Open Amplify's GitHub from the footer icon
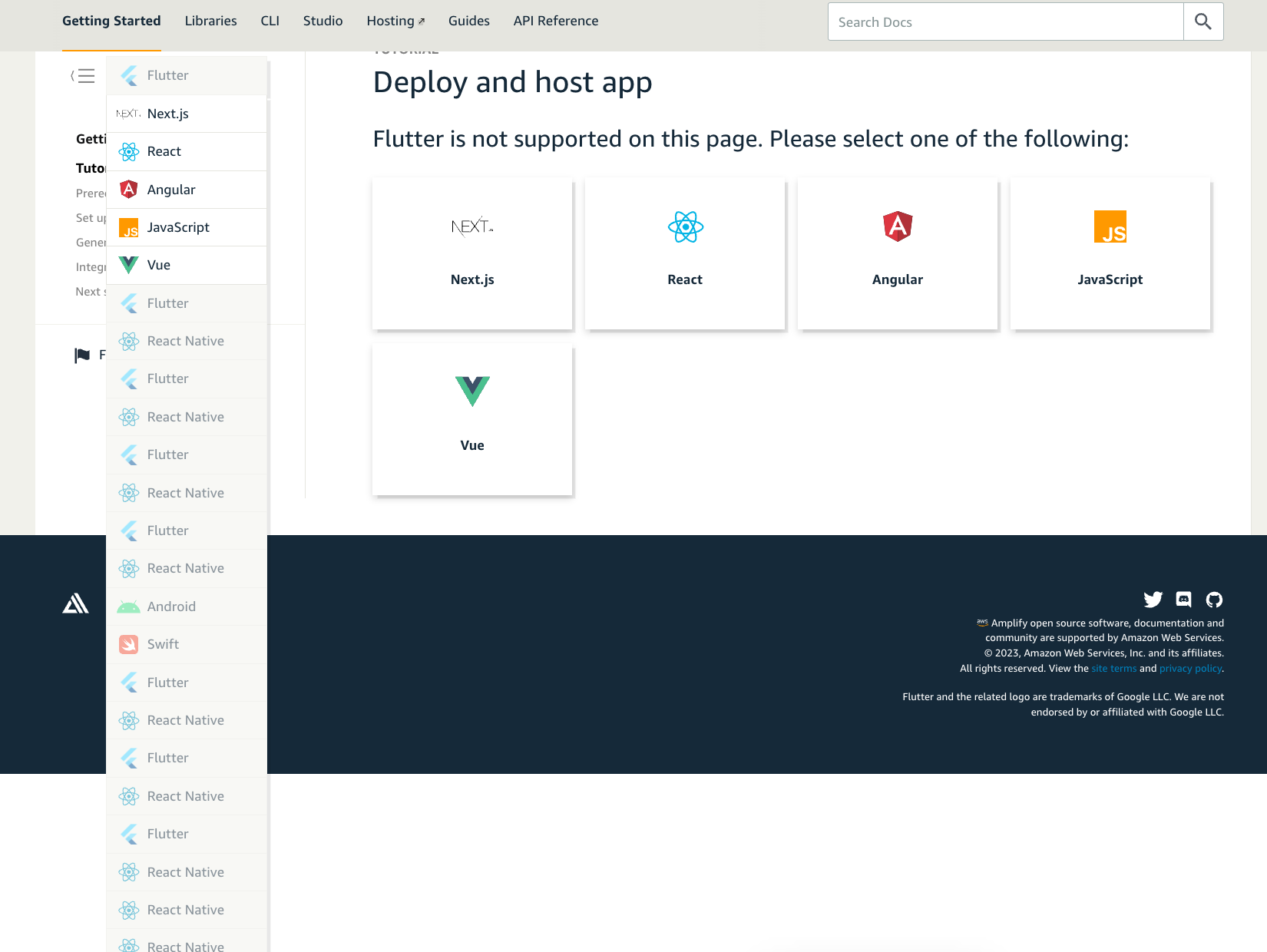This screenshot has width=1267, height=952. click(x=1213, y=600)
